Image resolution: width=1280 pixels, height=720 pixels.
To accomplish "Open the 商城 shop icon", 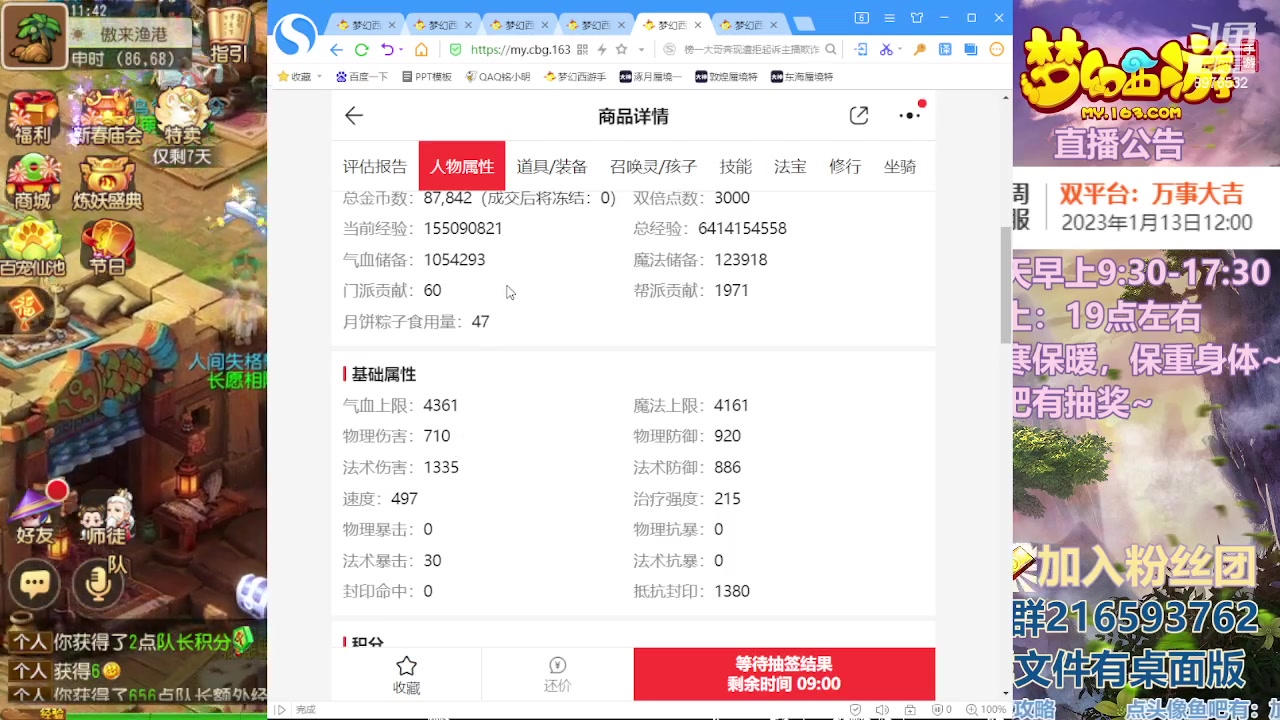I will click(32, 182).
